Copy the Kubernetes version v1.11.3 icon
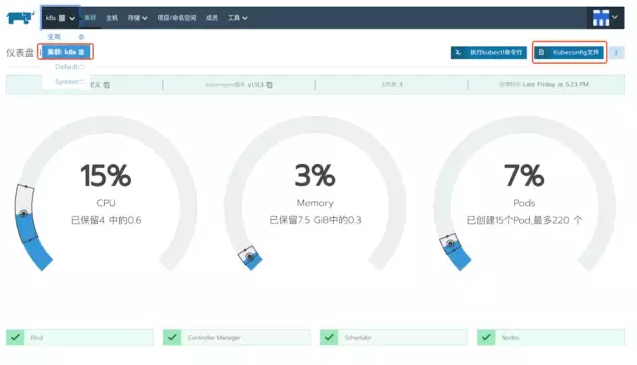Viewport: 637px width, 365px height. [x=269, y=85]
